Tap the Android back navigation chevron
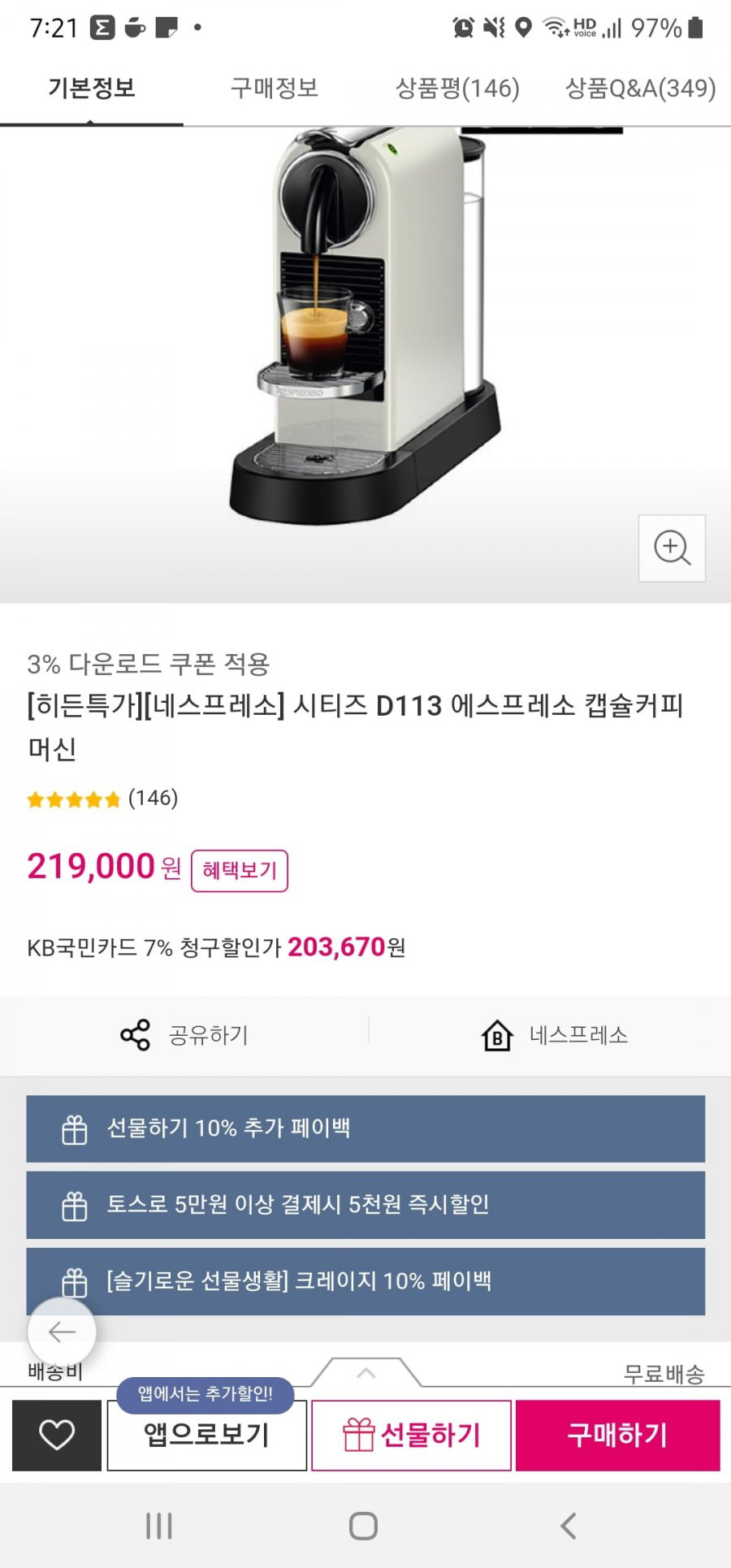The image size is (731, 1568). 569,1525
